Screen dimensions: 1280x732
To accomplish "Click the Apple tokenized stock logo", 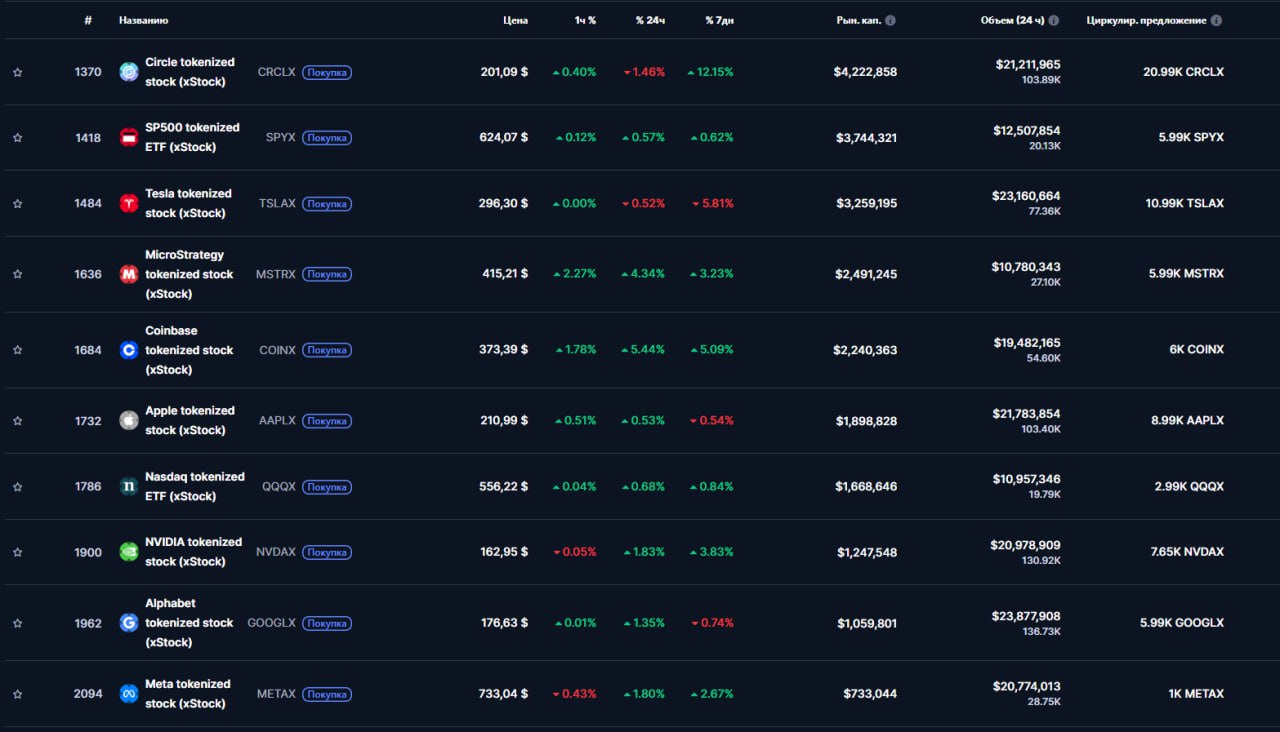I will [128, 421].
